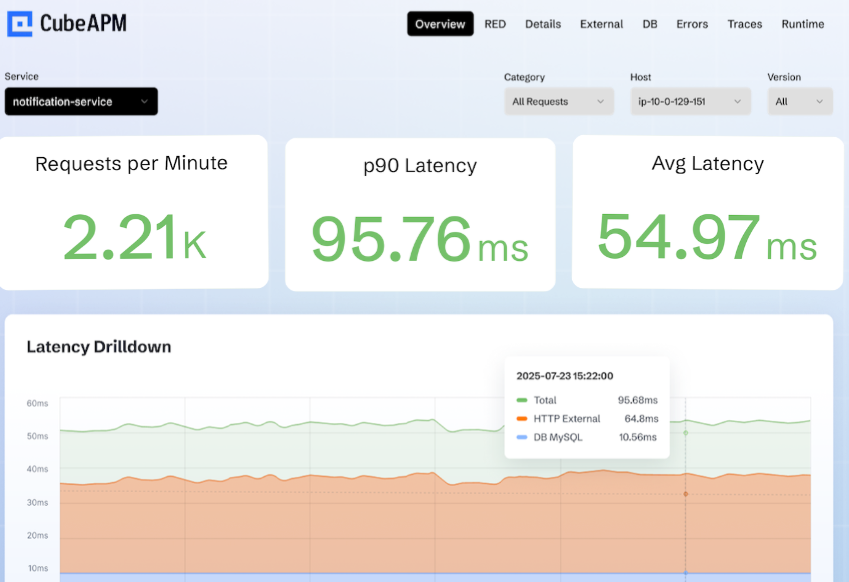Click the green data point on the hover line
849x582 pixels.
coord(685,433)
